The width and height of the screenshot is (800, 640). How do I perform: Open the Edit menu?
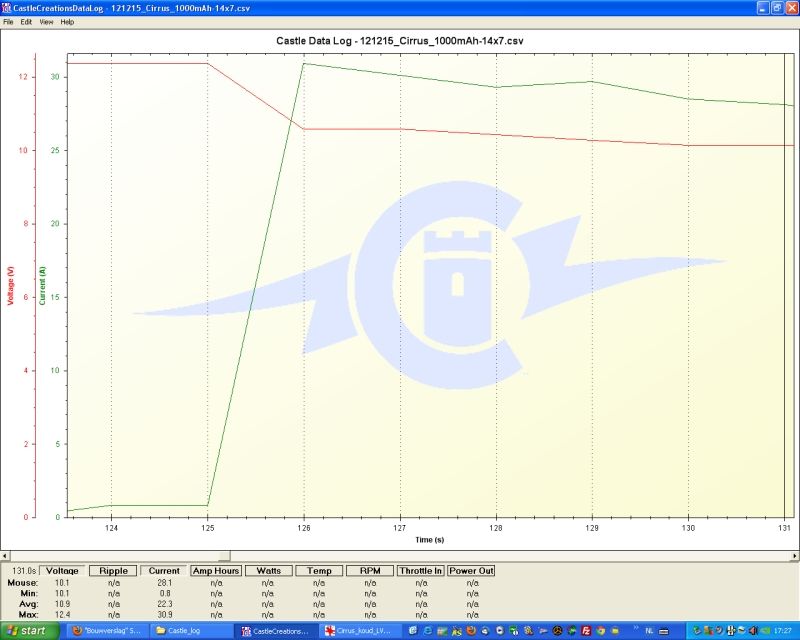point(26,22)
